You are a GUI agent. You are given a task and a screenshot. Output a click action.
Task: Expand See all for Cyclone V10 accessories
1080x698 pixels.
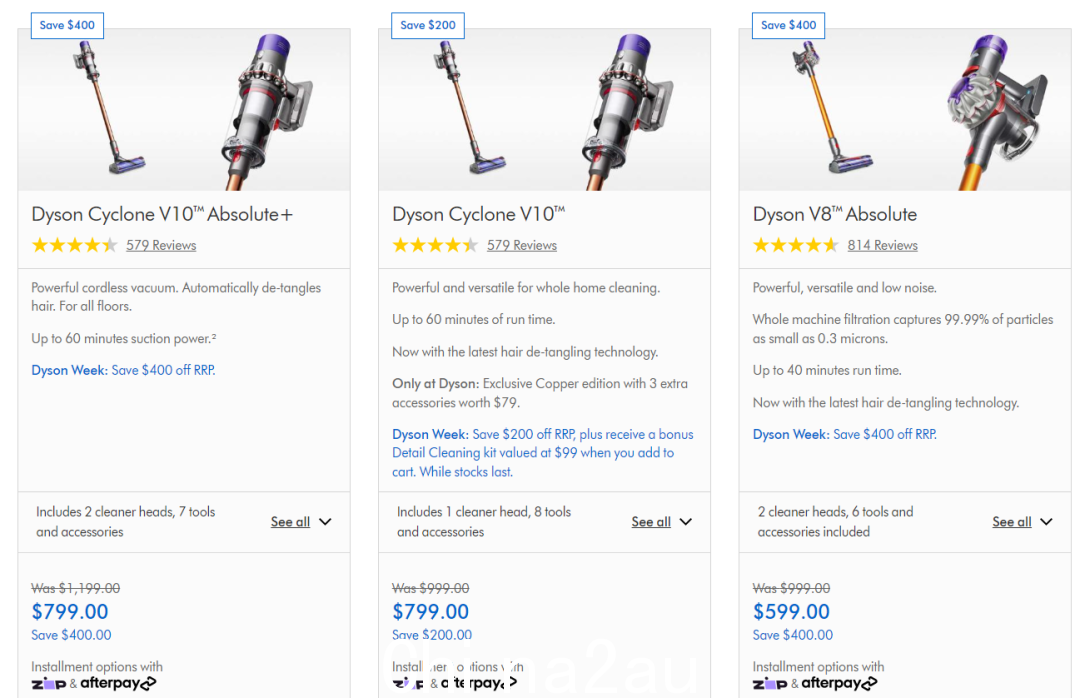pyautogui.click(x=662, y=522)
